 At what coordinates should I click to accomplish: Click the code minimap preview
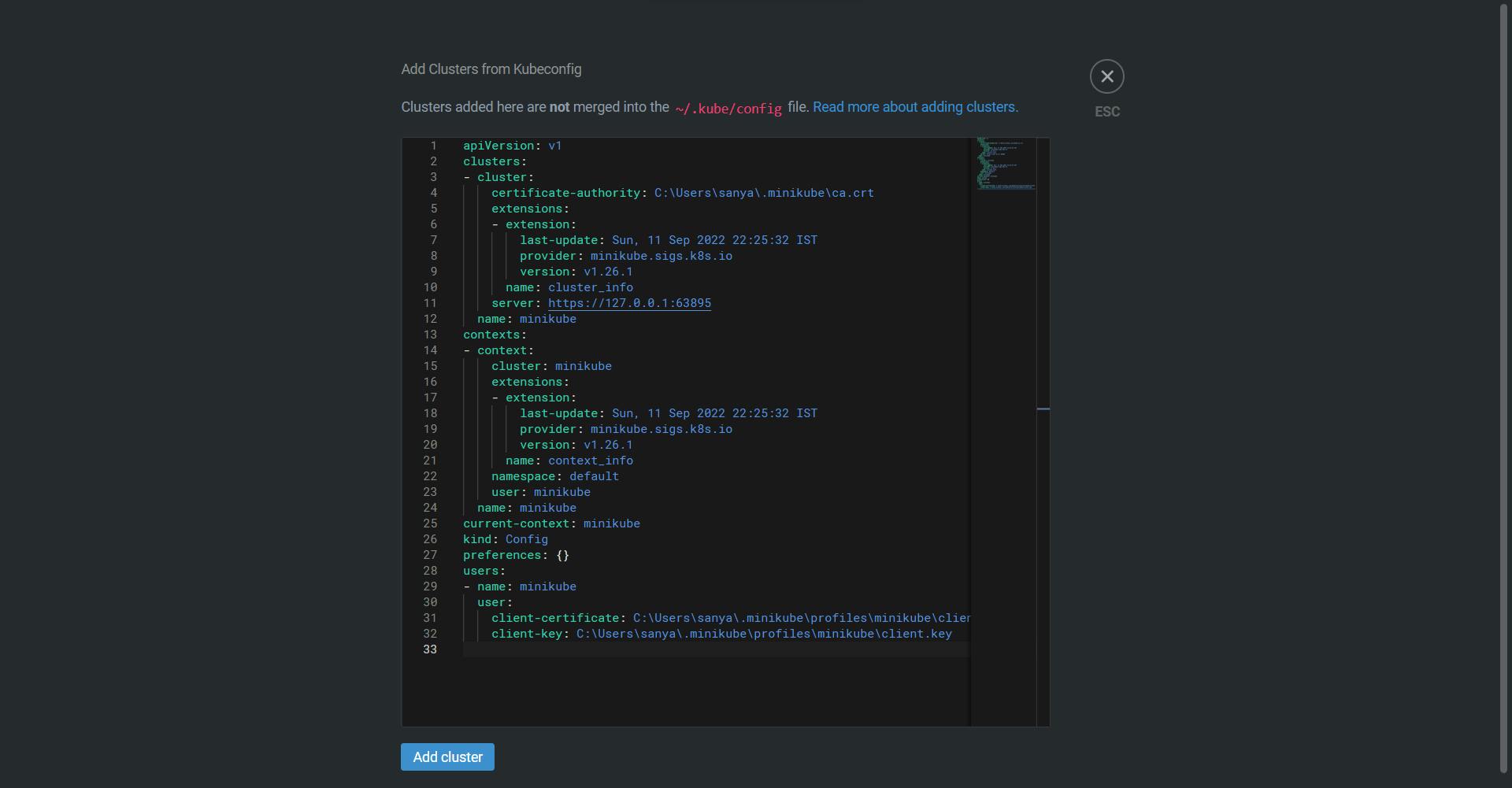point(1005,164)
